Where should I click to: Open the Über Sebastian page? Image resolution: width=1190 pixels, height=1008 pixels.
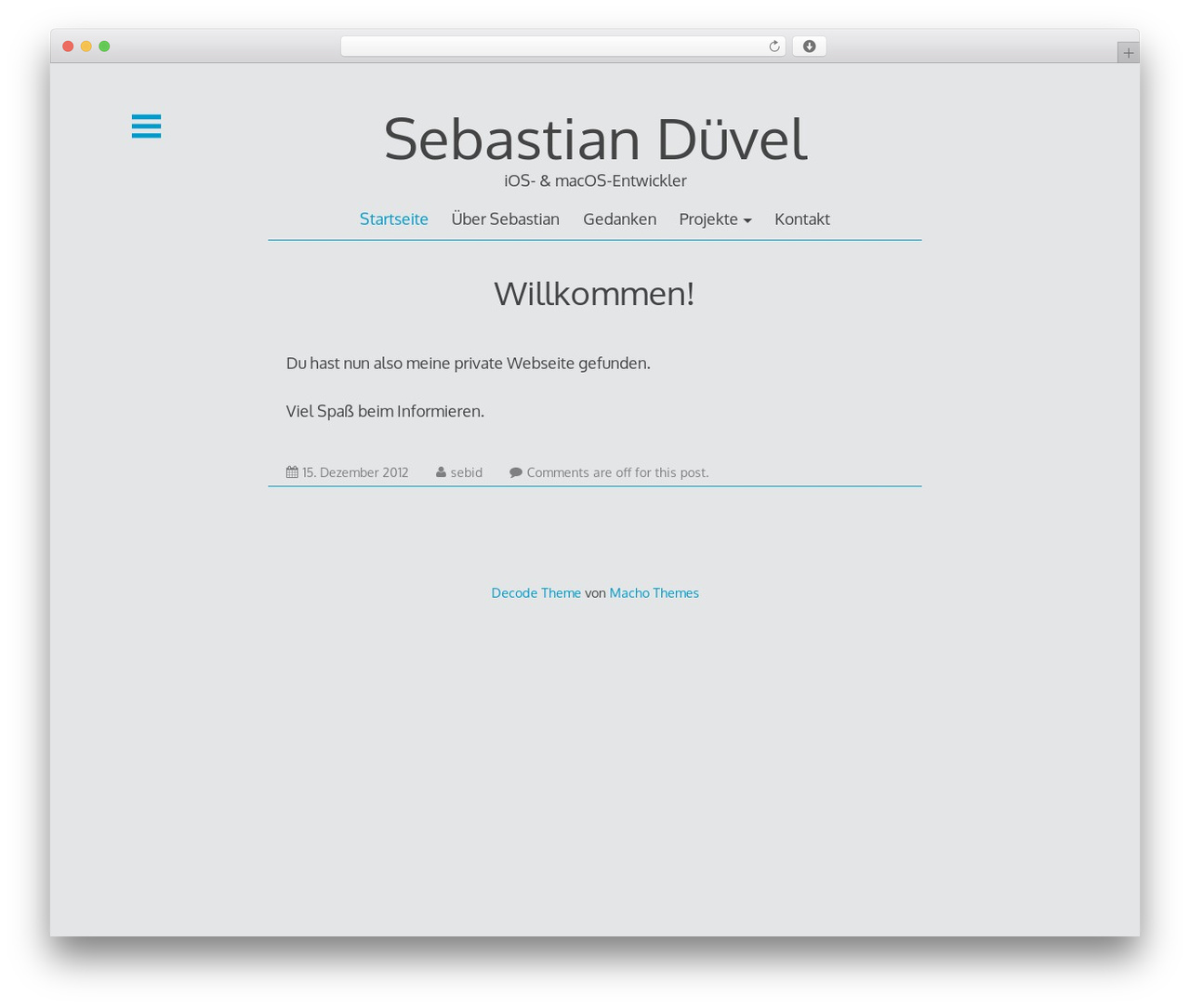tap(506, 219)
